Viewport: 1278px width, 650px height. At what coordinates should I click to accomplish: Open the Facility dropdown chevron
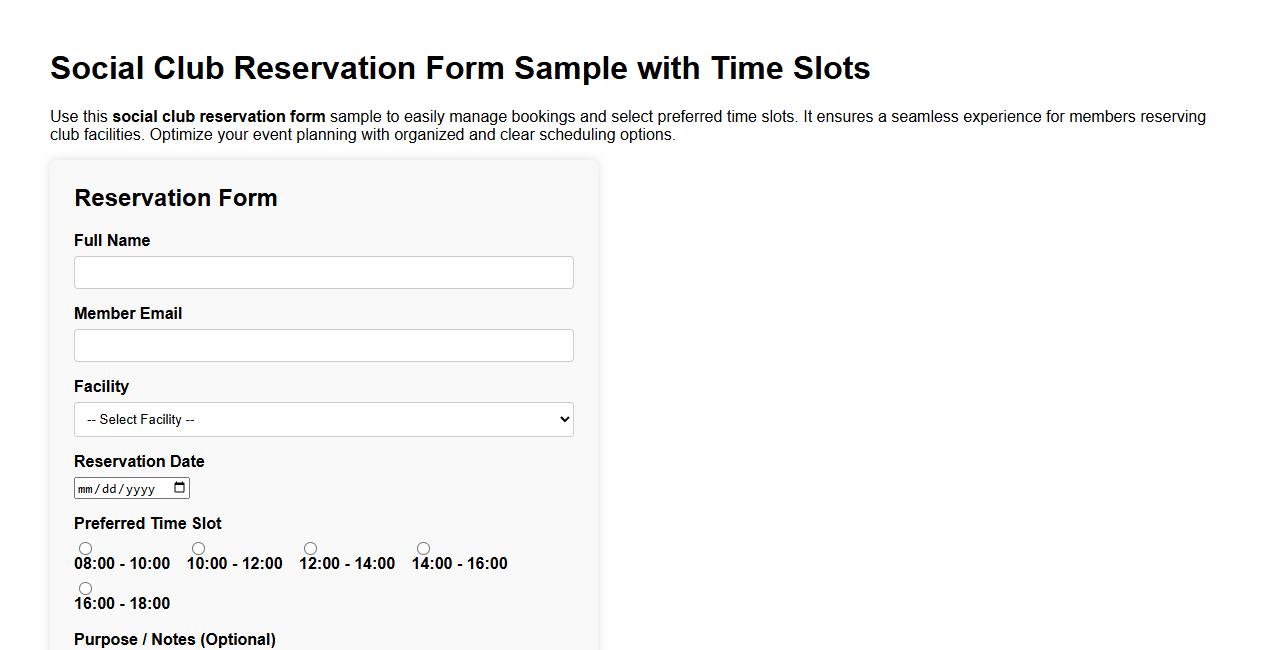pos(561,419)
